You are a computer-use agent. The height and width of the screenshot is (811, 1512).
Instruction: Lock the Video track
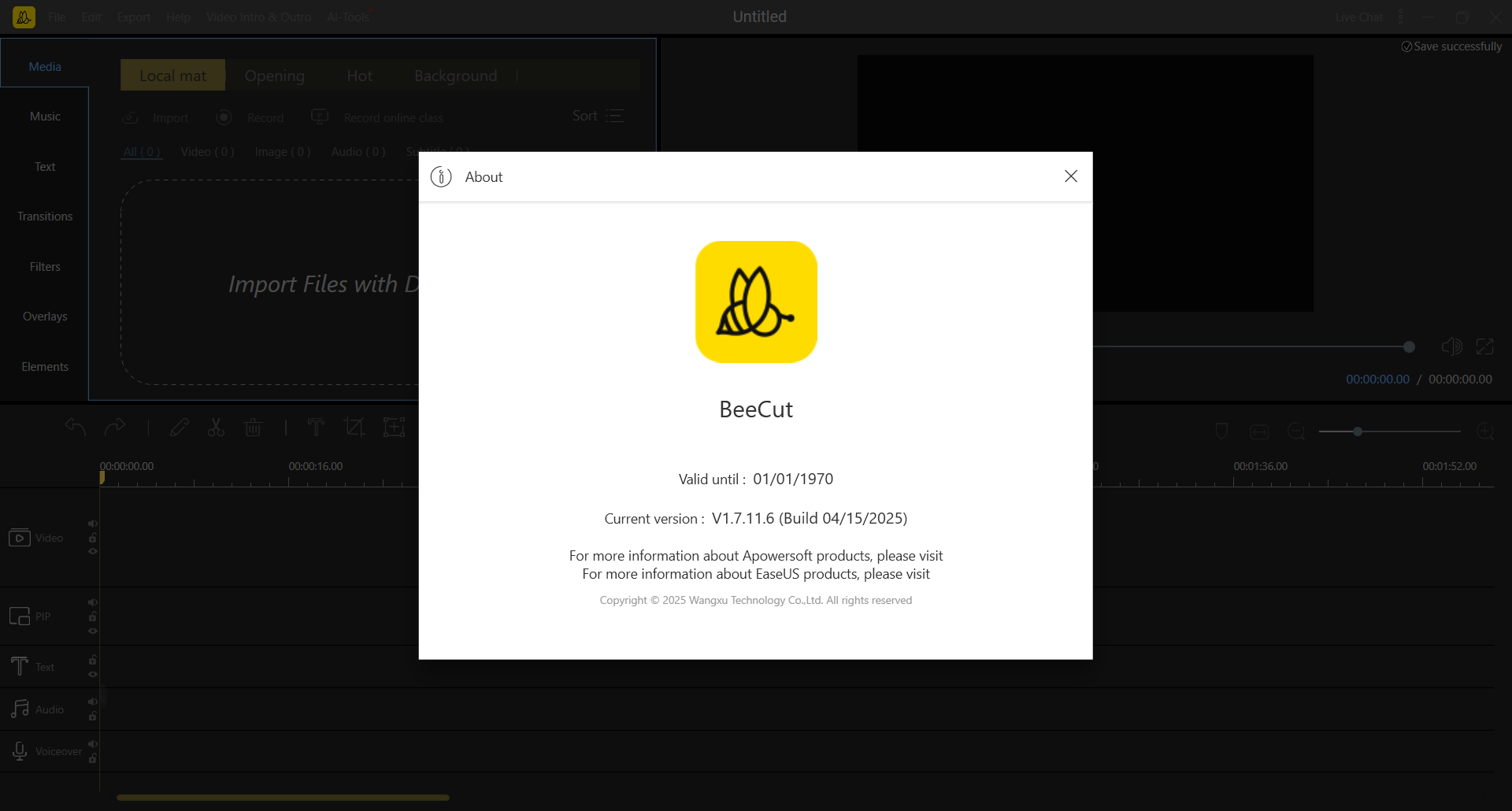[93, 538]
